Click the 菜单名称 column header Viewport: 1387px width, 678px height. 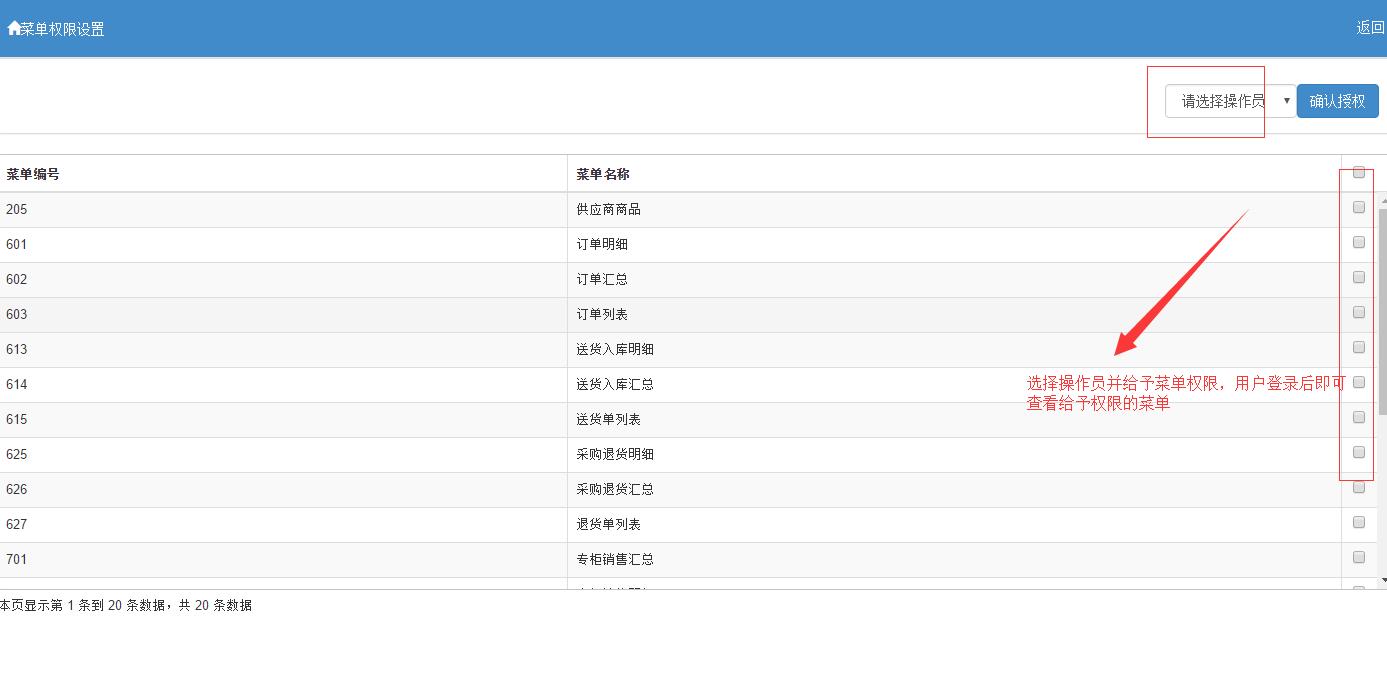pyautogui.click(x=603, y=174)
